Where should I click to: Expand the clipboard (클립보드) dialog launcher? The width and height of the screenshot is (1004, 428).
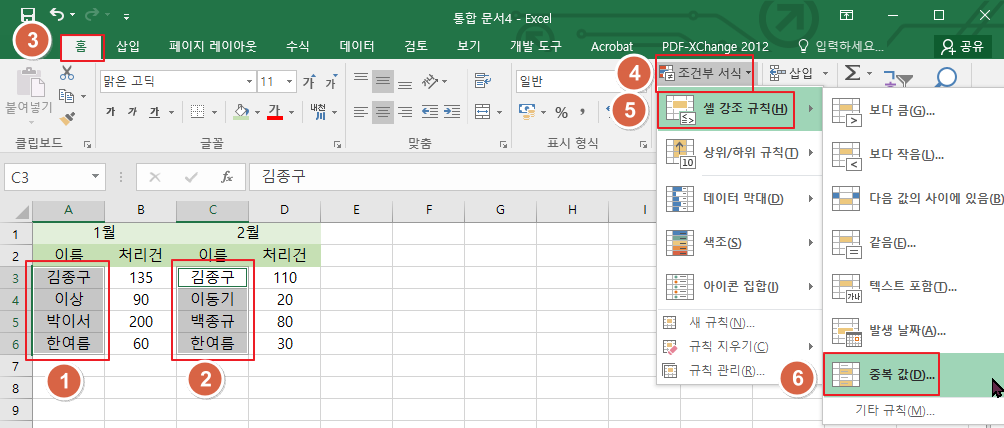tap(87, 145)
